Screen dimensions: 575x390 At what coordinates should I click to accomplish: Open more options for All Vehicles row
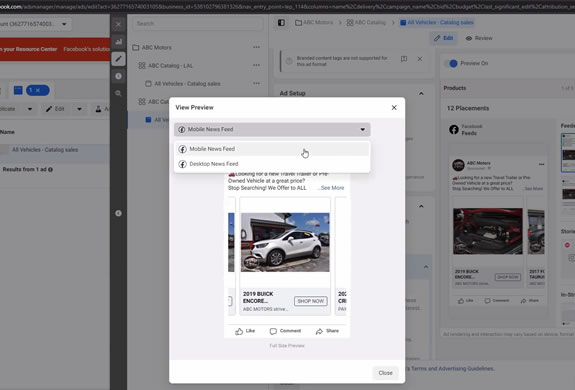256,83
